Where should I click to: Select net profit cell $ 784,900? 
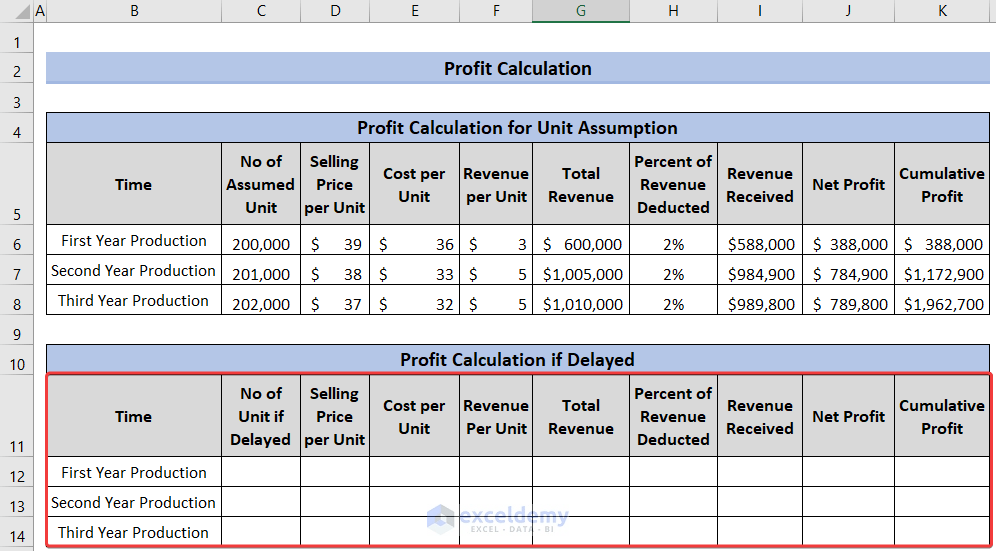tap(848, 270)
